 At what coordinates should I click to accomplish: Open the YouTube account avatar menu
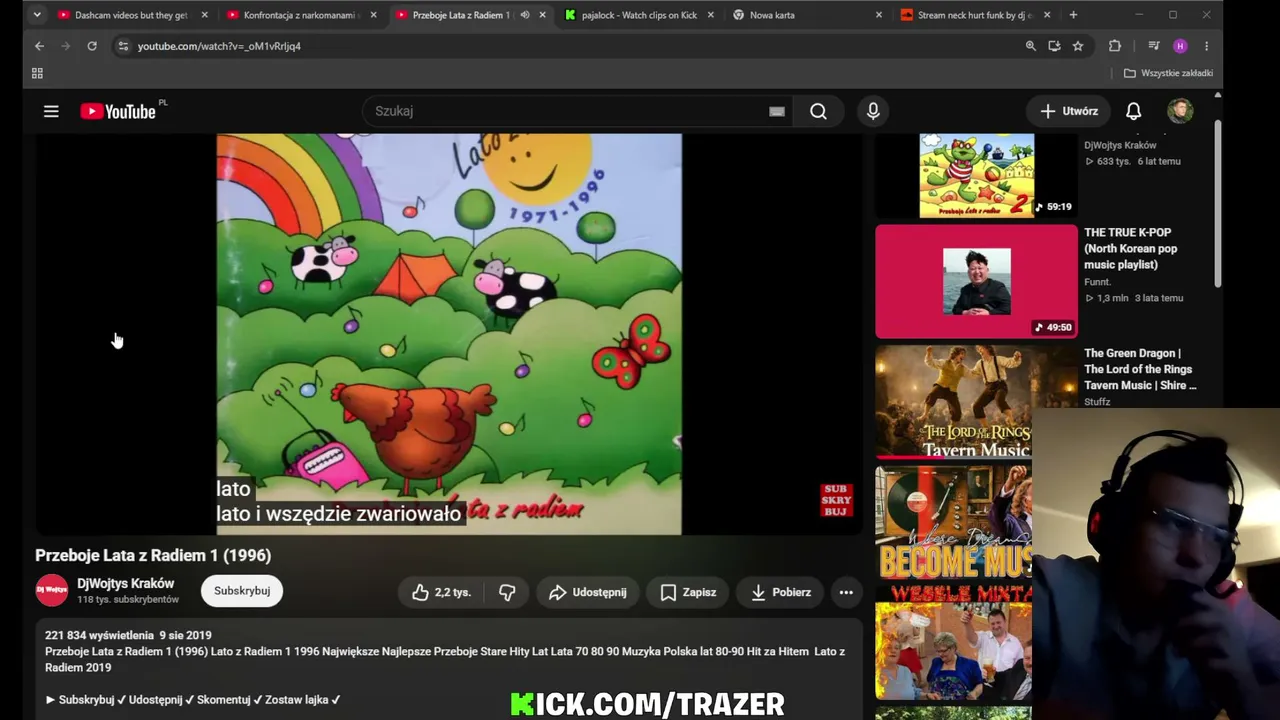[x=1180, y=111]
